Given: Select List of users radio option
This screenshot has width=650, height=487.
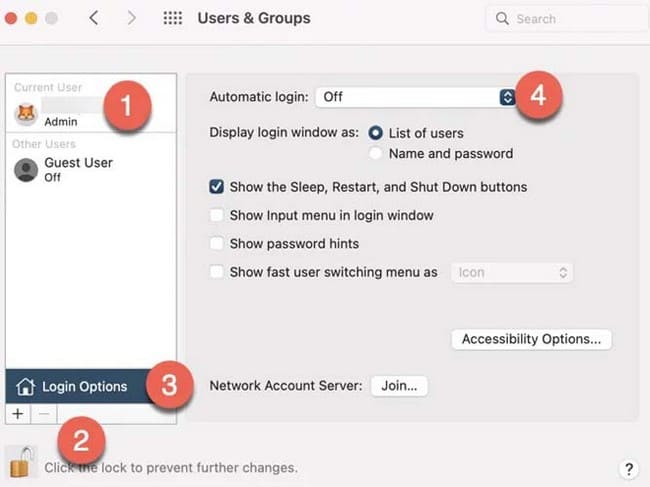Looking at the screenshot, I should pos(376,133).
